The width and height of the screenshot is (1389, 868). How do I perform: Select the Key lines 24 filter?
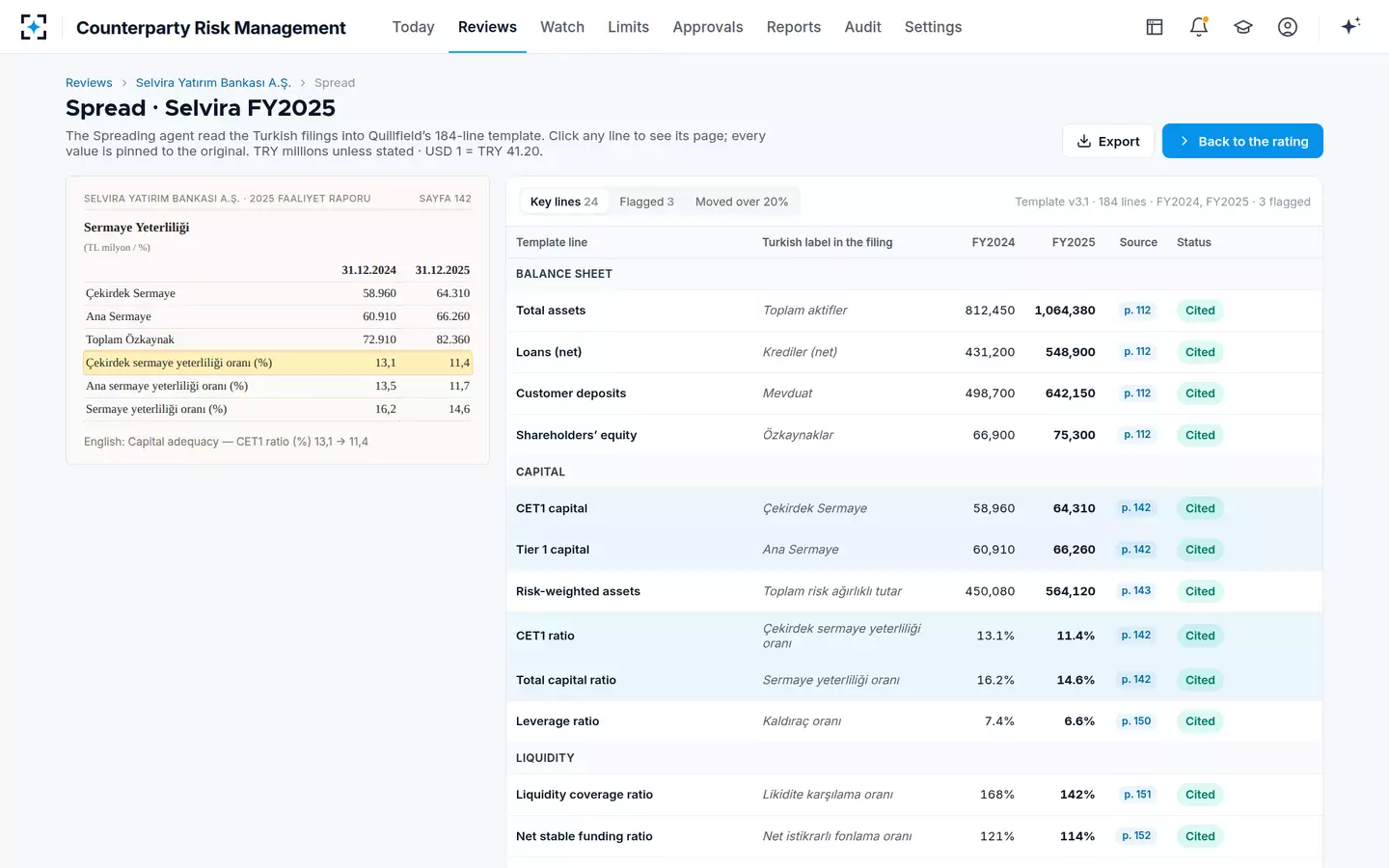(564, 202)
